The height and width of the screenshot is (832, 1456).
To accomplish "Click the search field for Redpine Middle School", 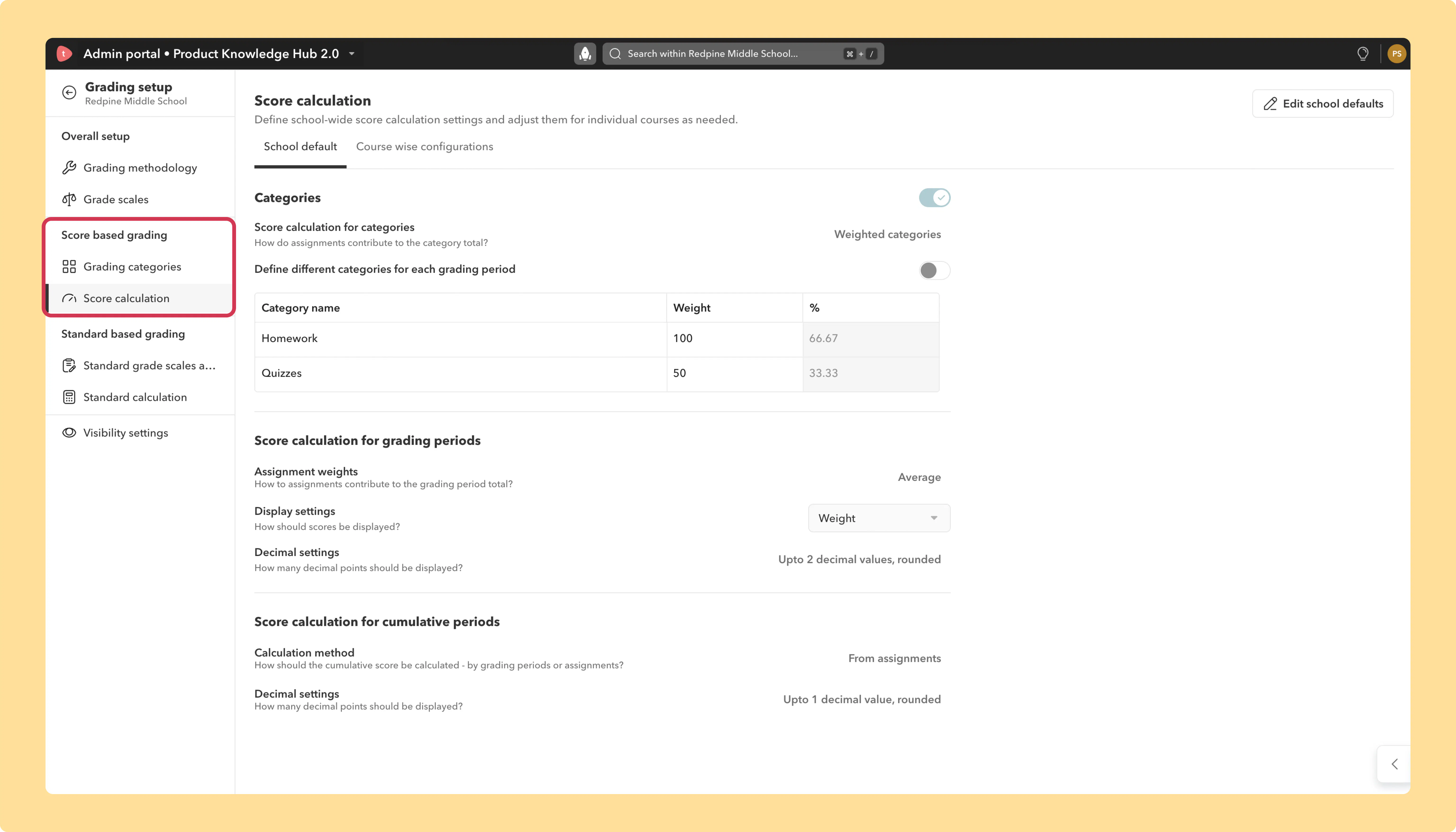I will point(743,54).
